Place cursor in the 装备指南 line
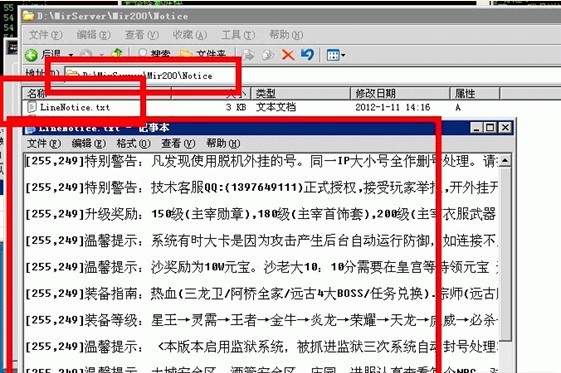Image resolution: width=561 pixels, height=373 pixels. click(262, 294)
